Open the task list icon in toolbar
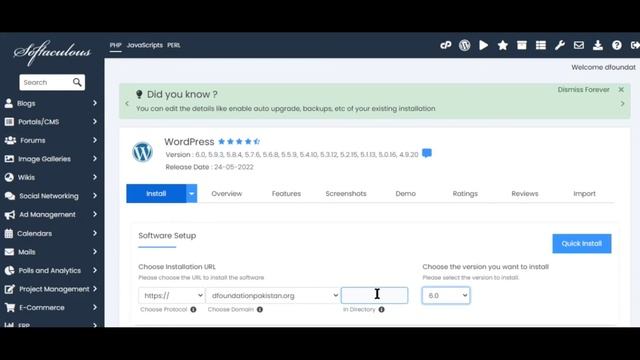The image size is (640, 360). (x=541, y=45)
